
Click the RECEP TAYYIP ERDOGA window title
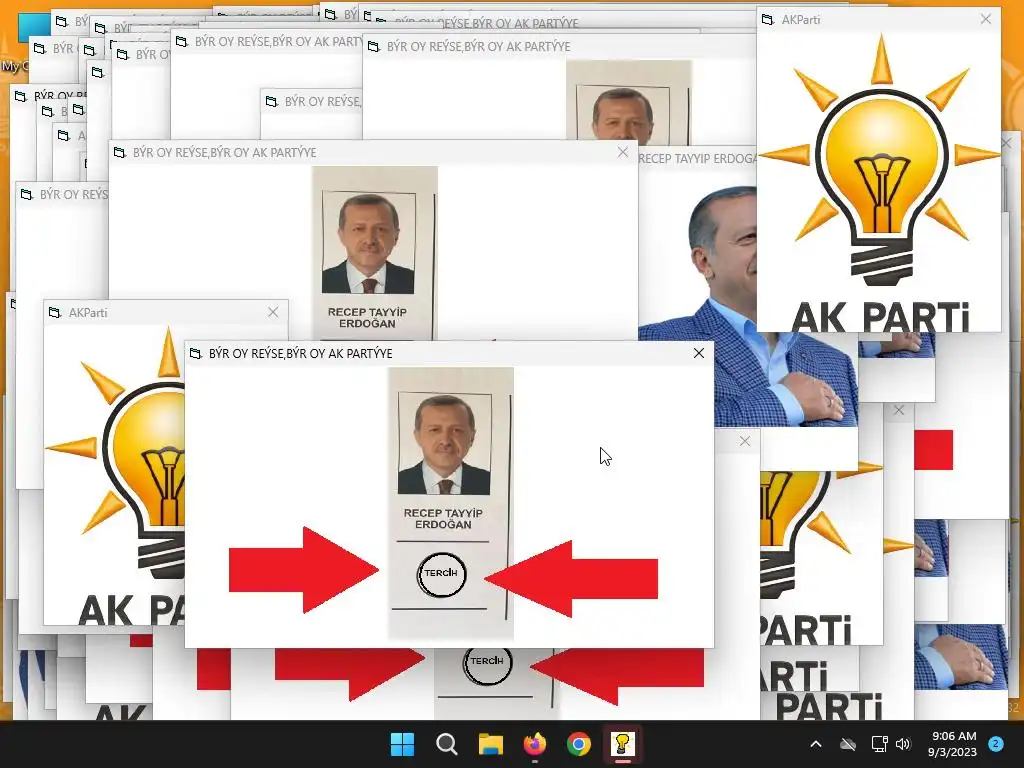(697, 158)
